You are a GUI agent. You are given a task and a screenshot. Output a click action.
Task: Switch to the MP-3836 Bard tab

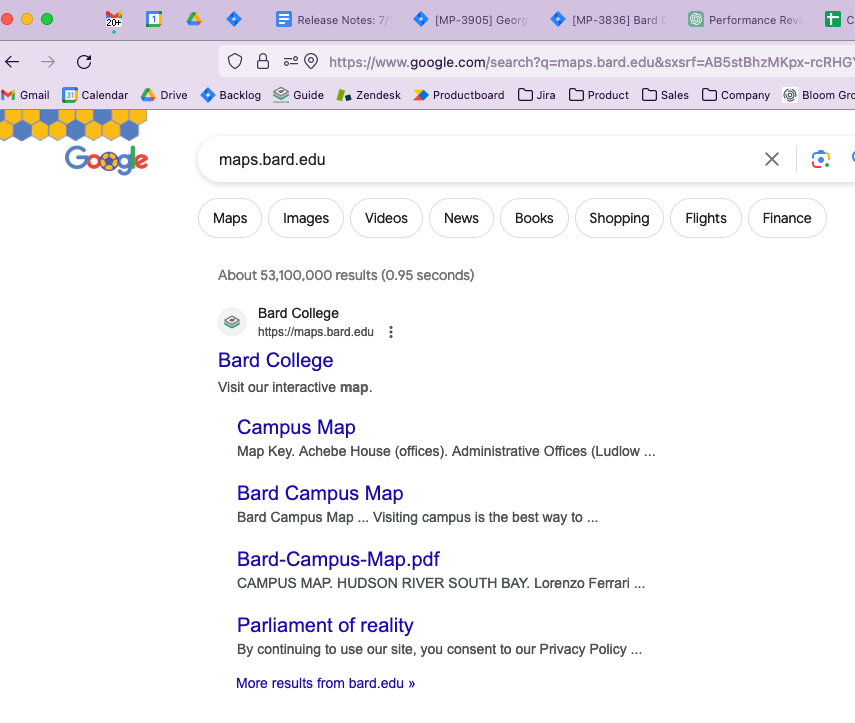point(608,20)
